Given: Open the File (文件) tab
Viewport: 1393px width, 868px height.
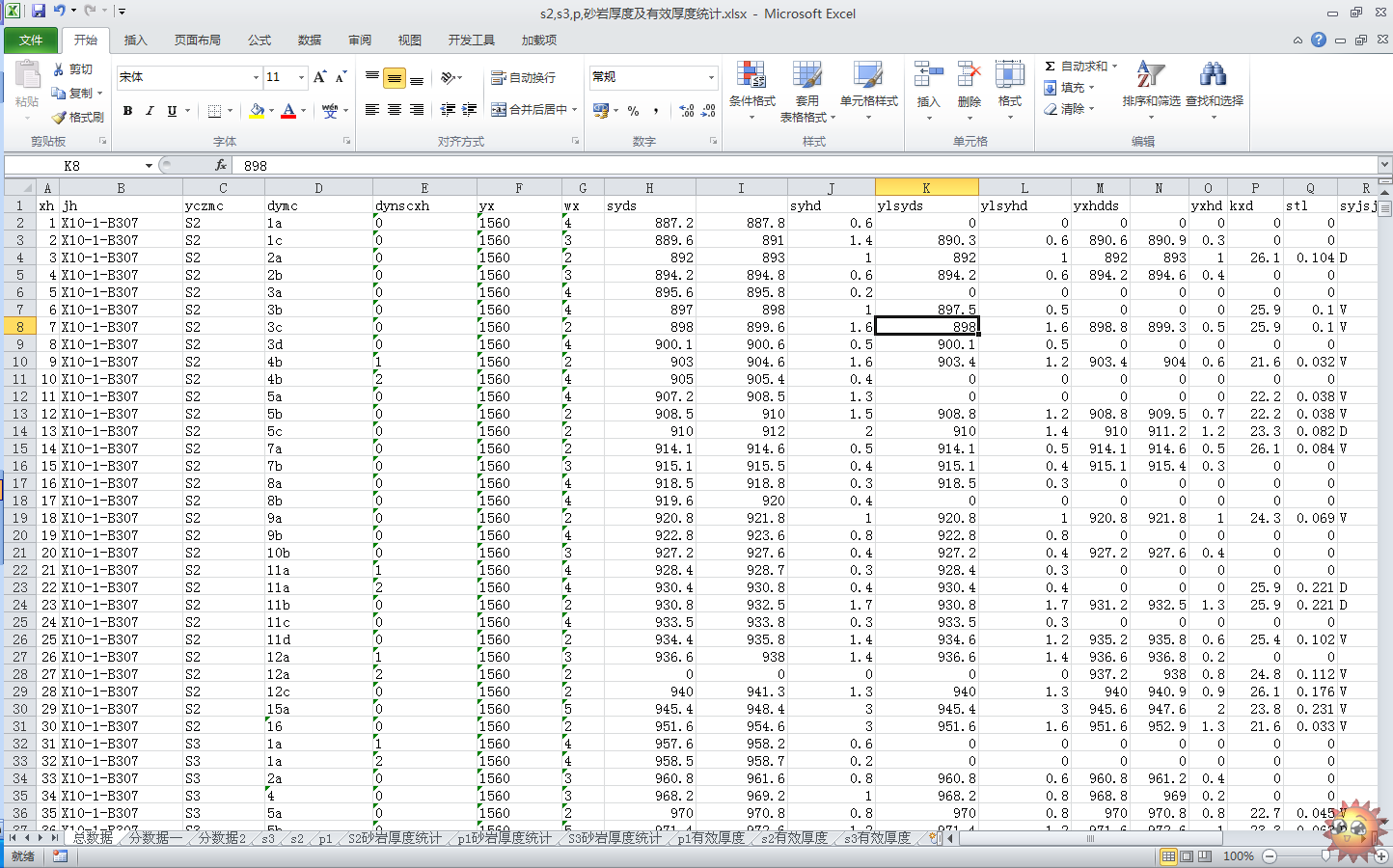Looking at the screenshot, I should click(31, 41).
